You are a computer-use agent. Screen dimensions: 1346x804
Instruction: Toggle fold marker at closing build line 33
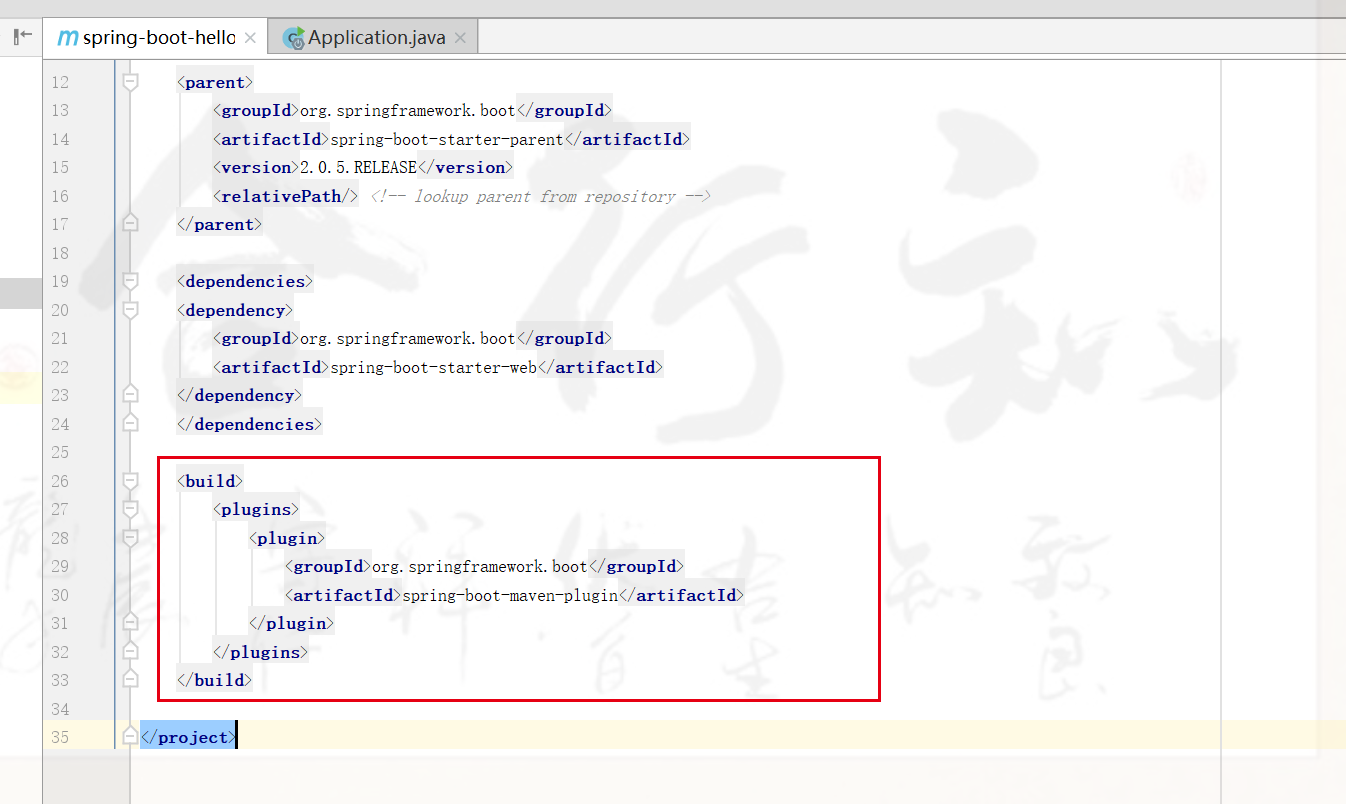pyautogui.click(x=130, y=680)
